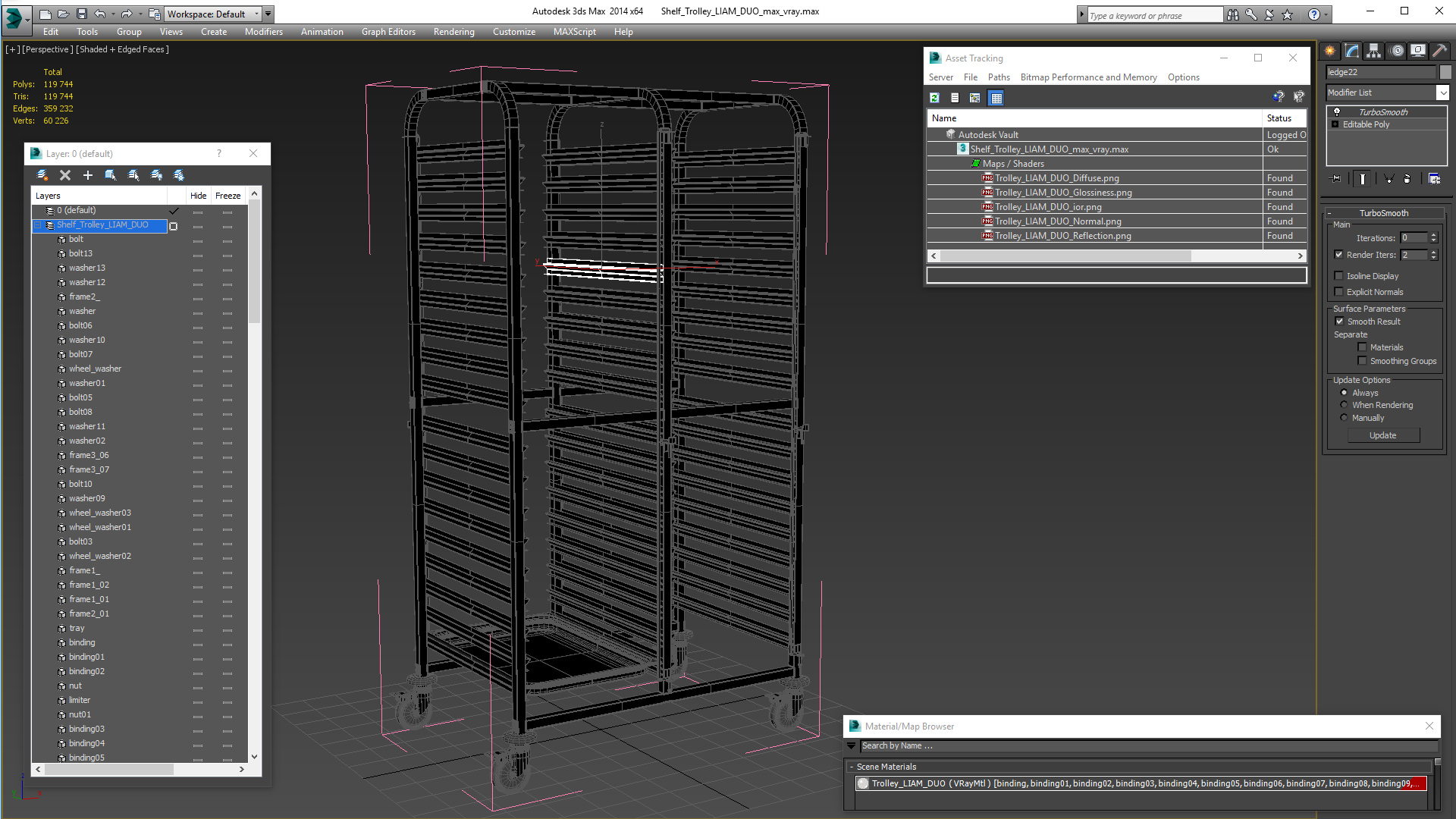Open the Modifier List dropdown
Screen dimensions: 1456x819
click(1442, 93)
